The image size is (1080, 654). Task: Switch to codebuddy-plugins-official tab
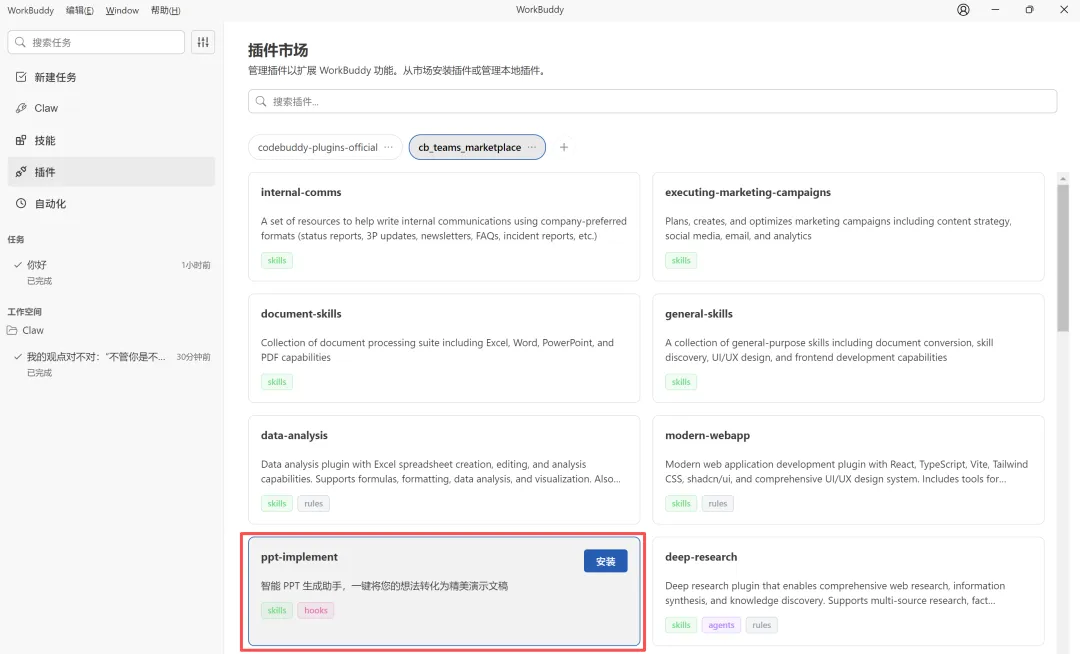click(x=318, y=147)
